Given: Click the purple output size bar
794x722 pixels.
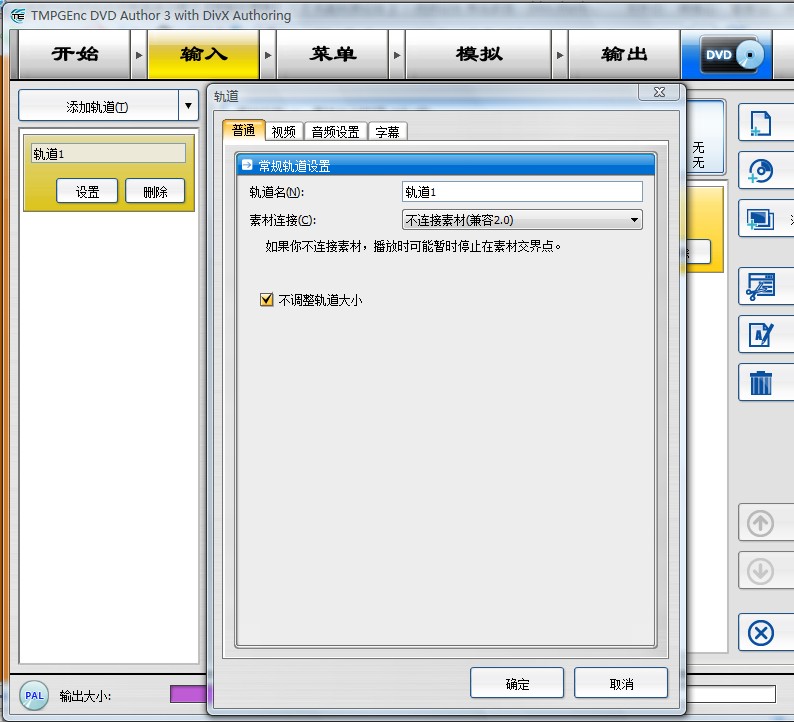Looking at the screenshot, I should tap(188, 694).
